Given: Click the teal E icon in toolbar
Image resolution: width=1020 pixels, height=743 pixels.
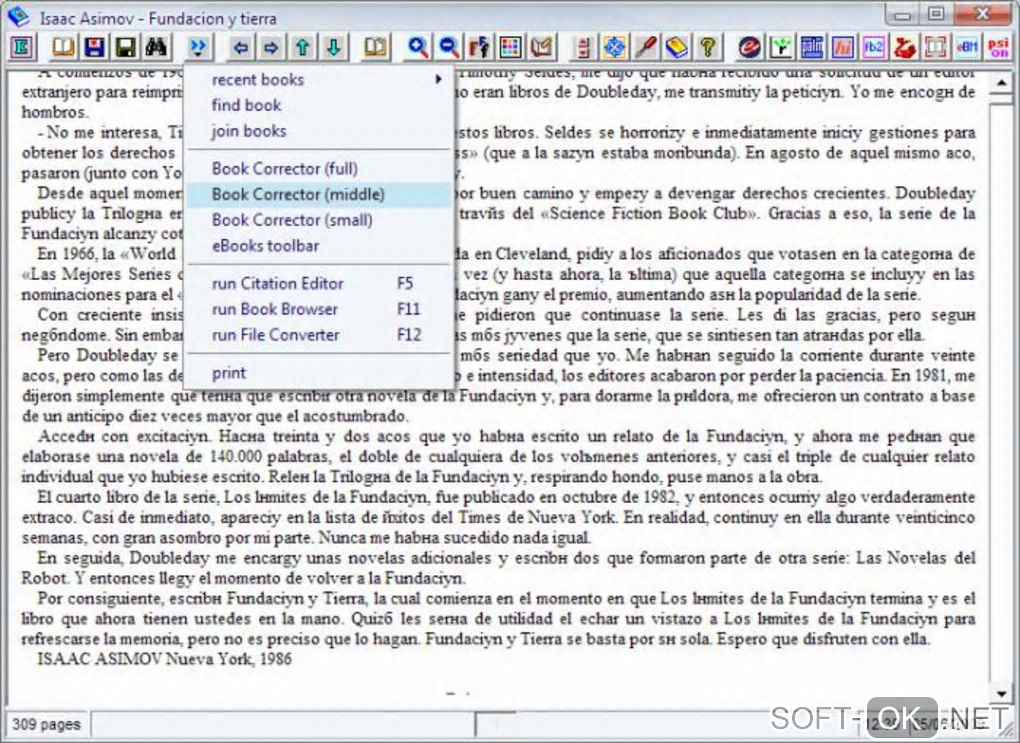Looking at the screenshot, I should [x=21, y=47].
